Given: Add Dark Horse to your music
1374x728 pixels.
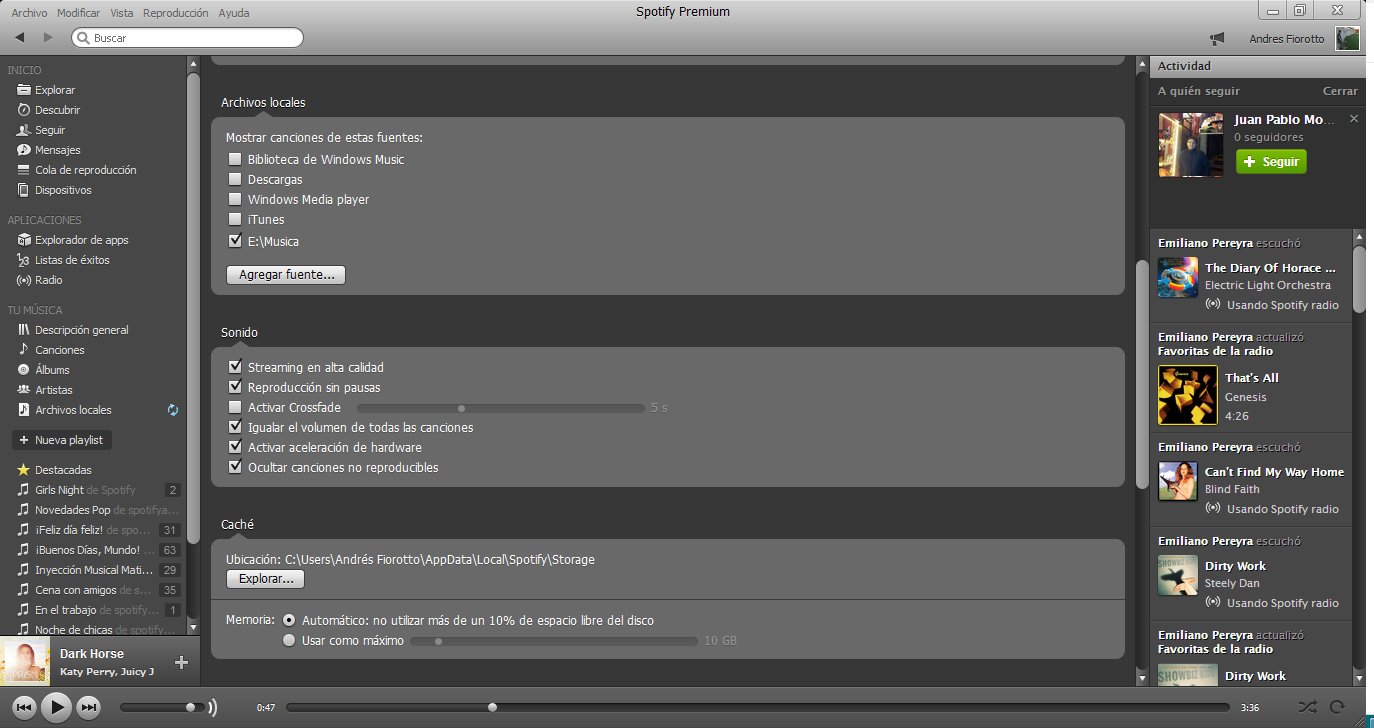Looking at the screenshot, I should click(x=181, y=662).
